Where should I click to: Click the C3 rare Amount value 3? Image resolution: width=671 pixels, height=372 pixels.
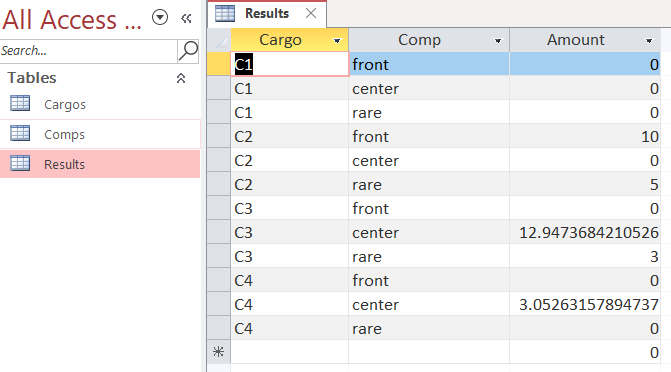(x=585, y=256)
